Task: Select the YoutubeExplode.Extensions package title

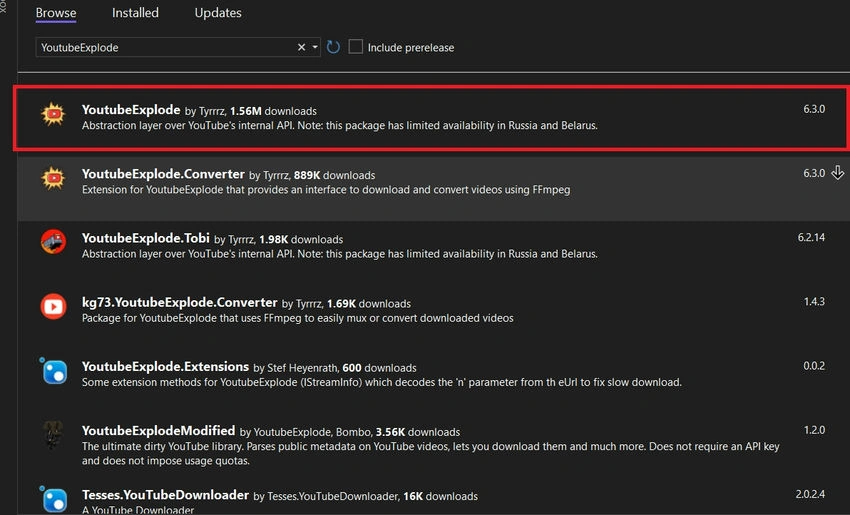Action: tap(165, 366)
